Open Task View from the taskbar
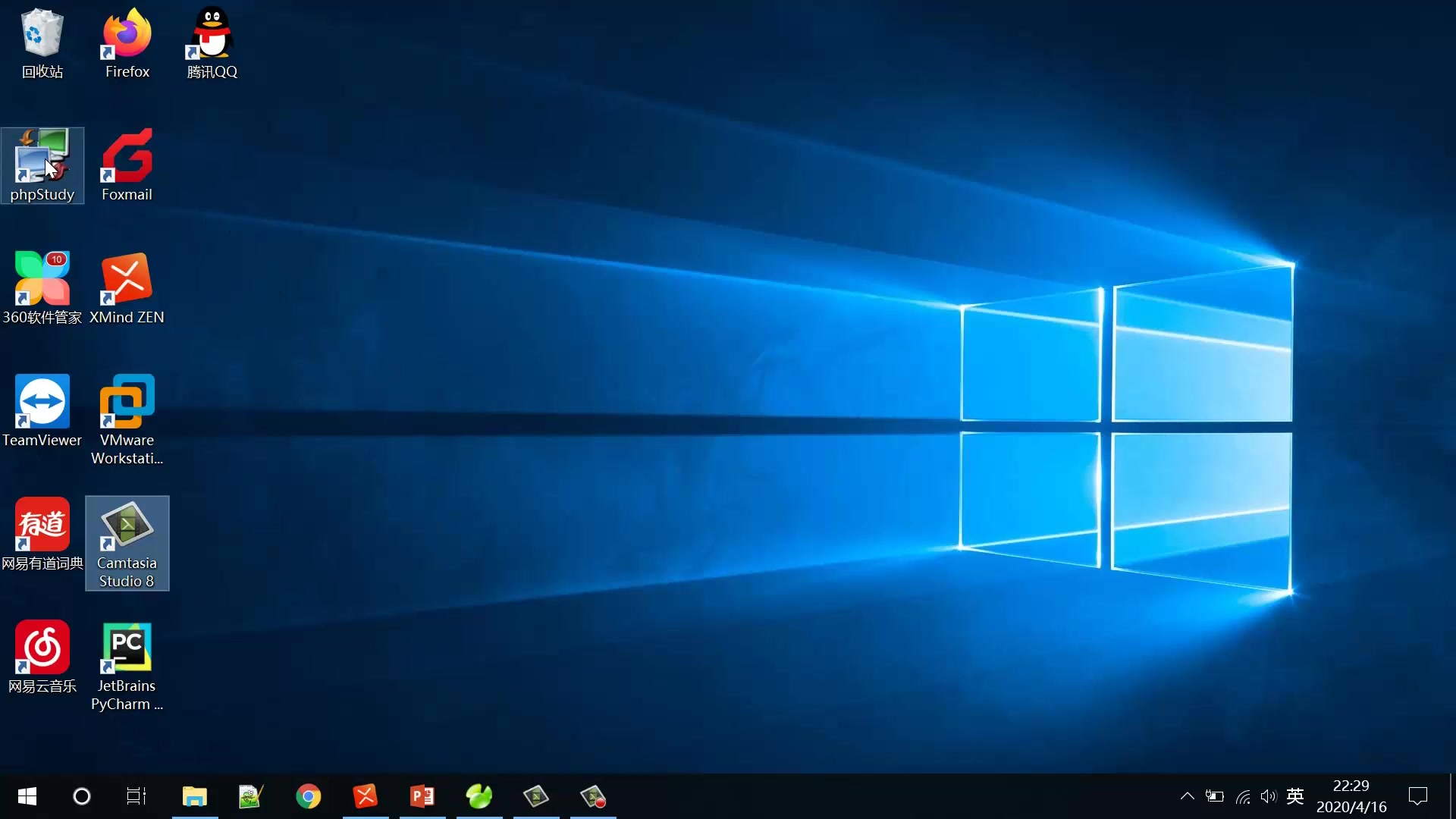 pos(136,796)
